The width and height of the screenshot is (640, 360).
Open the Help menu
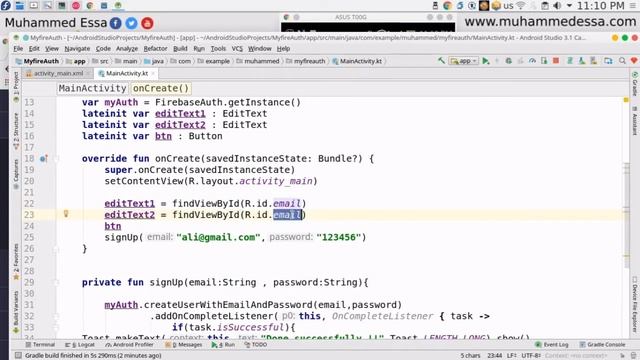283,49
